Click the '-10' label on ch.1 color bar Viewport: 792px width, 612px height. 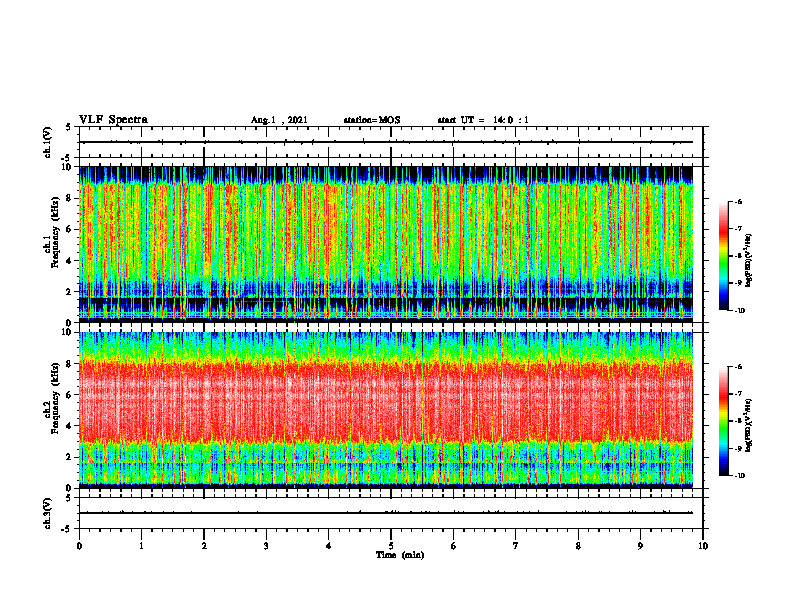[x=739, y=311]
